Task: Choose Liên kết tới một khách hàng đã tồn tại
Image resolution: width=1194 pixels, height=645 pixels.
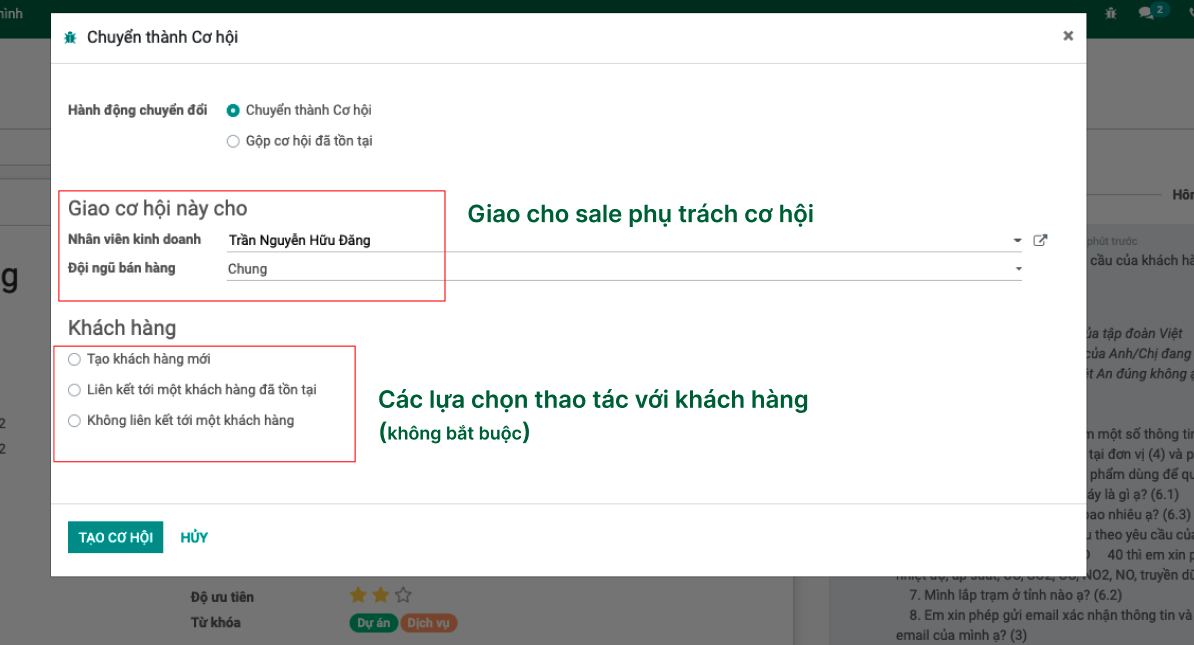Action: (x=74, y=390)
